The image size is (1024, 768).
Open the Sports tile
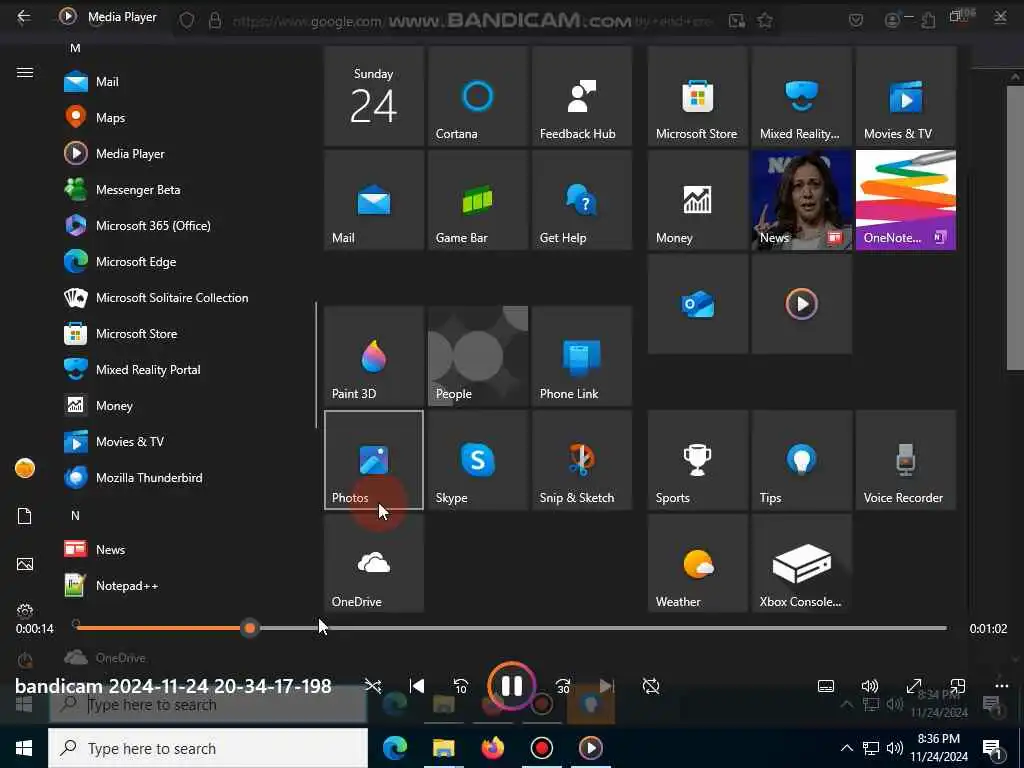697,460
